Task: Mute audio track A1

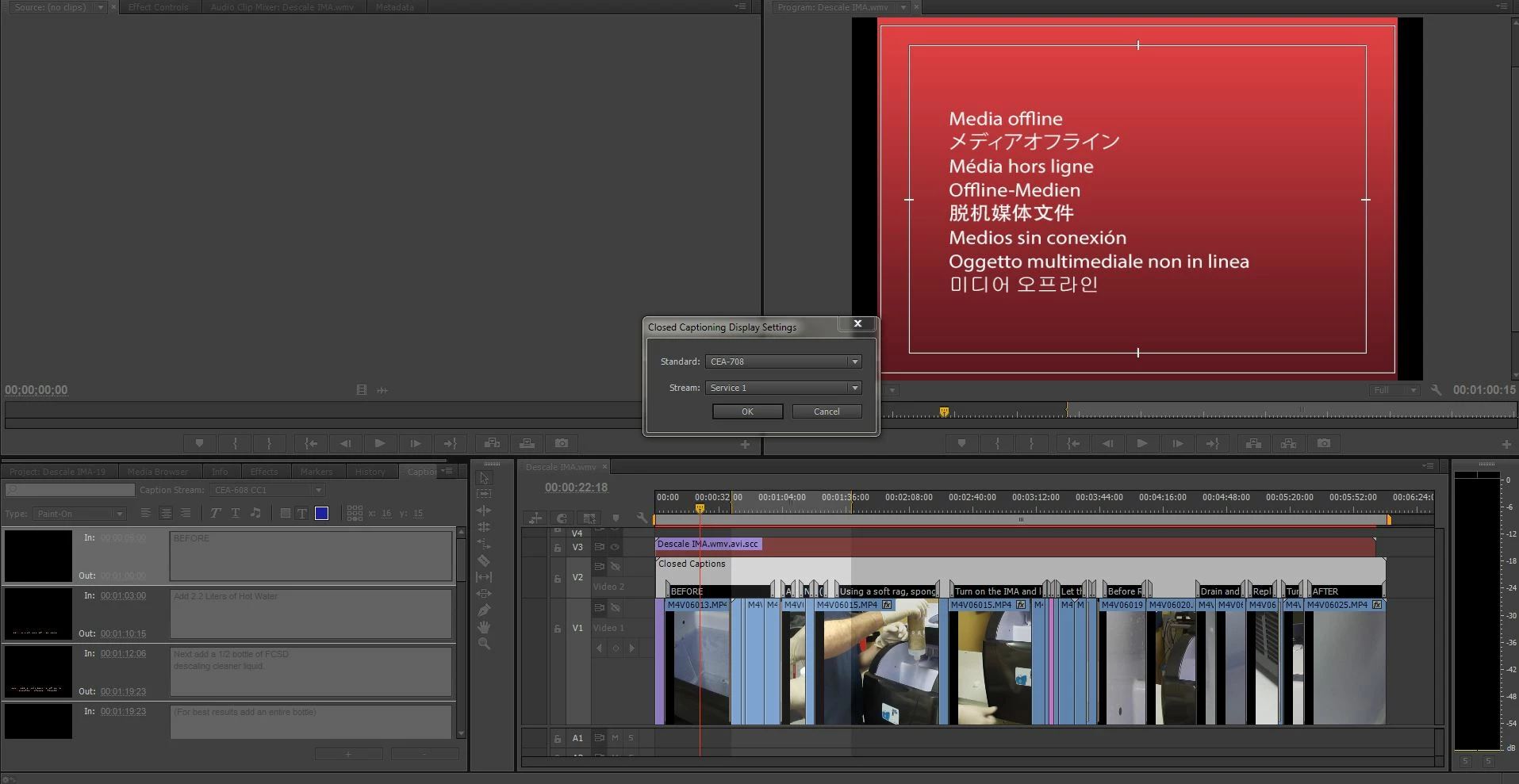Action: click(x=615, y=738)
